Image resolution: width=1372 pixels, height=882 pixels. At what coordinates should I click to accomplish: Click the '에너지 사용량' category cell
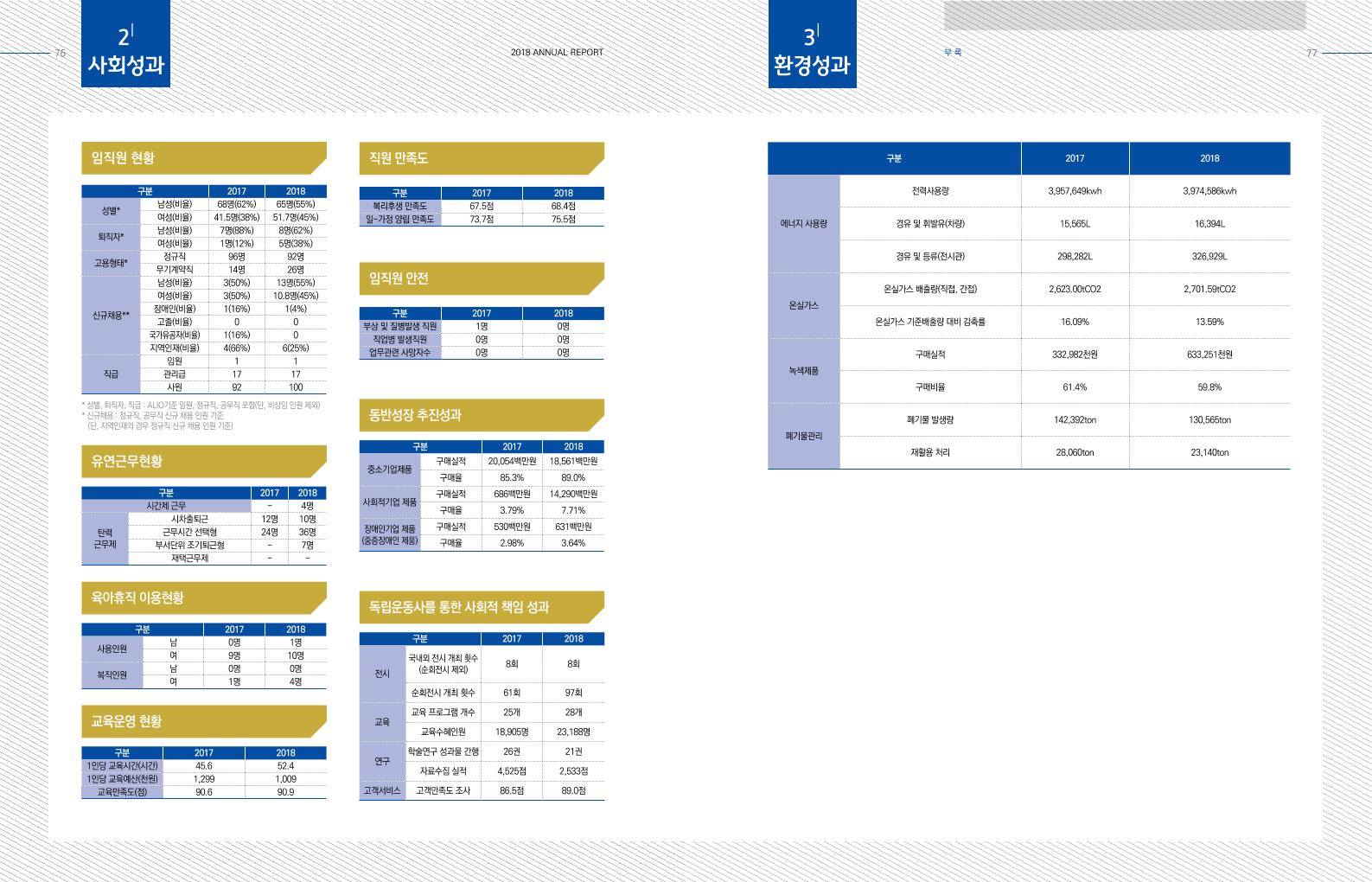point(804,224)
